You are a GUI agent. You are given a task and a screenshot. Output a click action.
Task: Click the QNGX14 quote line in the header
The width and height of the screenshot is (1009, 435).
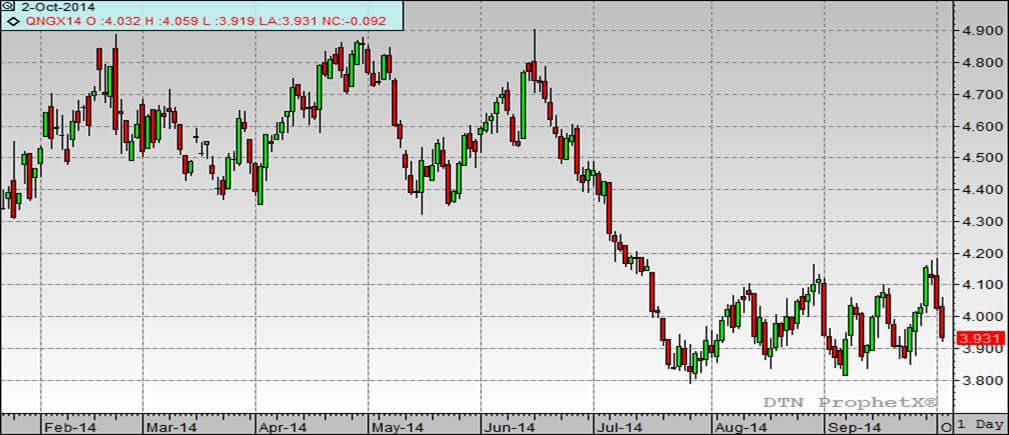(204, 21)
